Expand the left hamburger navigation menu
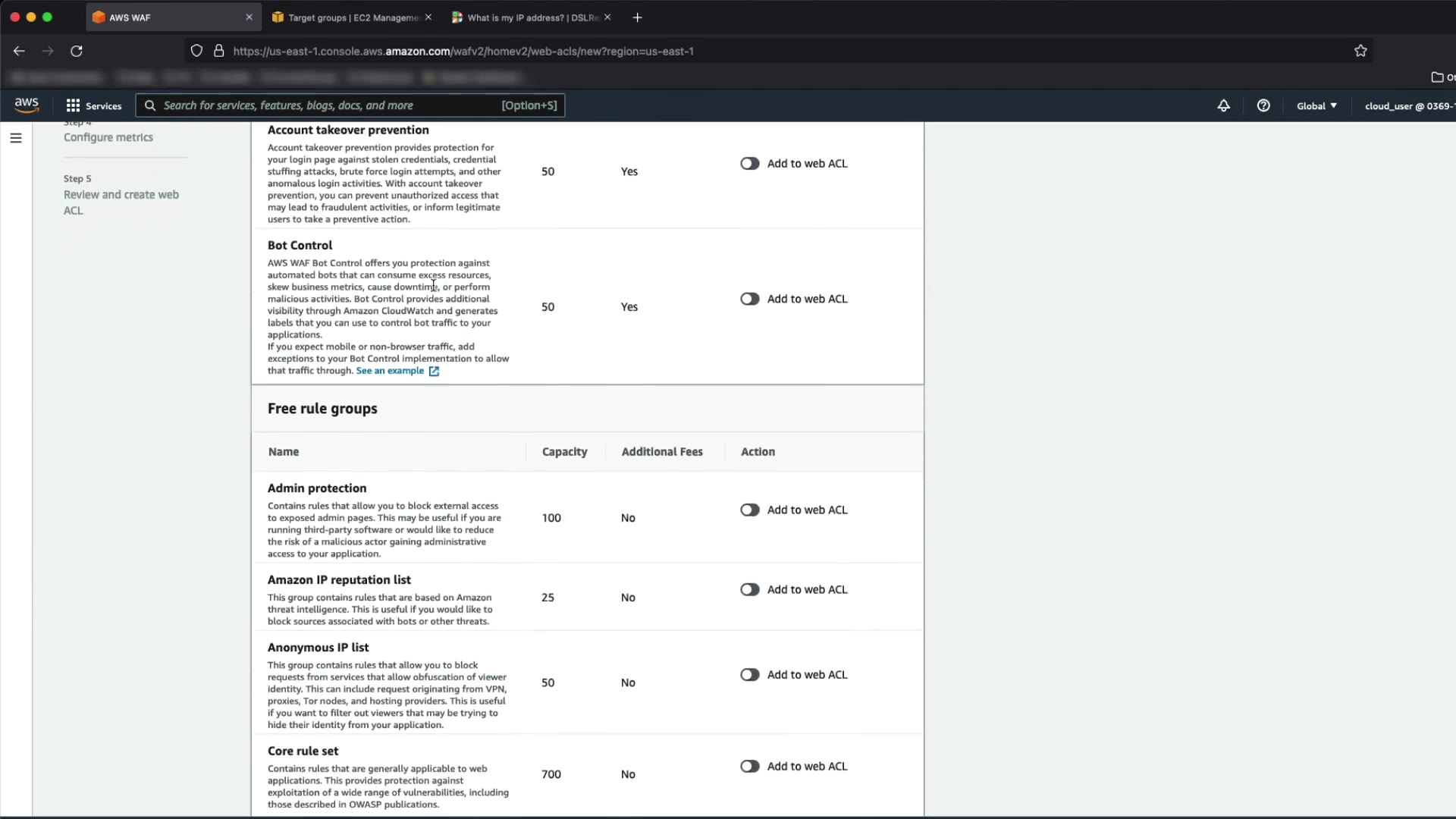Viewport: 1456px width, 819px height. pos(16,138)
